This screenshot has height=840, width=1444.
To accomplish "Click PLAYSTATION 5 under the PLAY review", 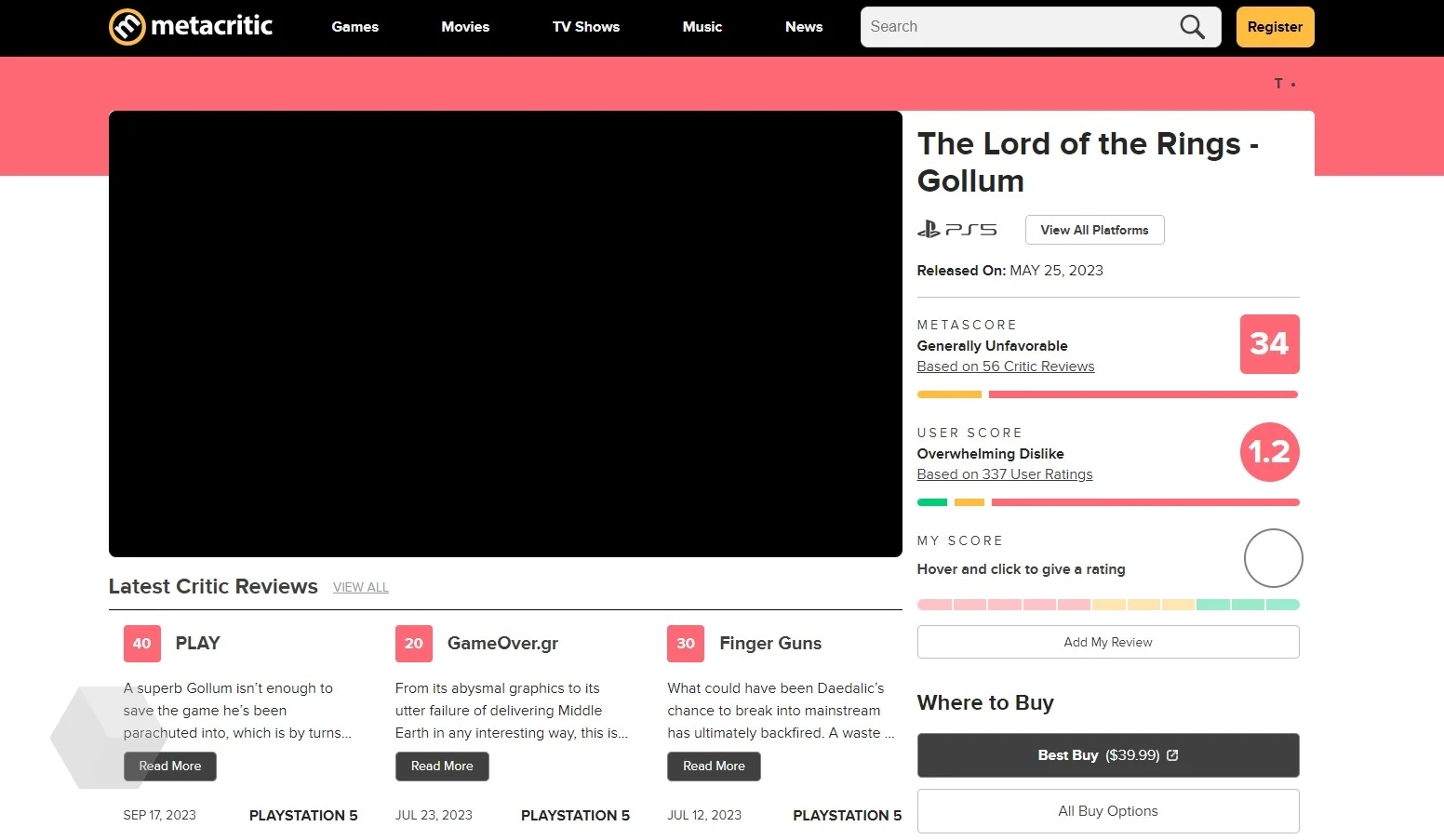I will [303, 816].
